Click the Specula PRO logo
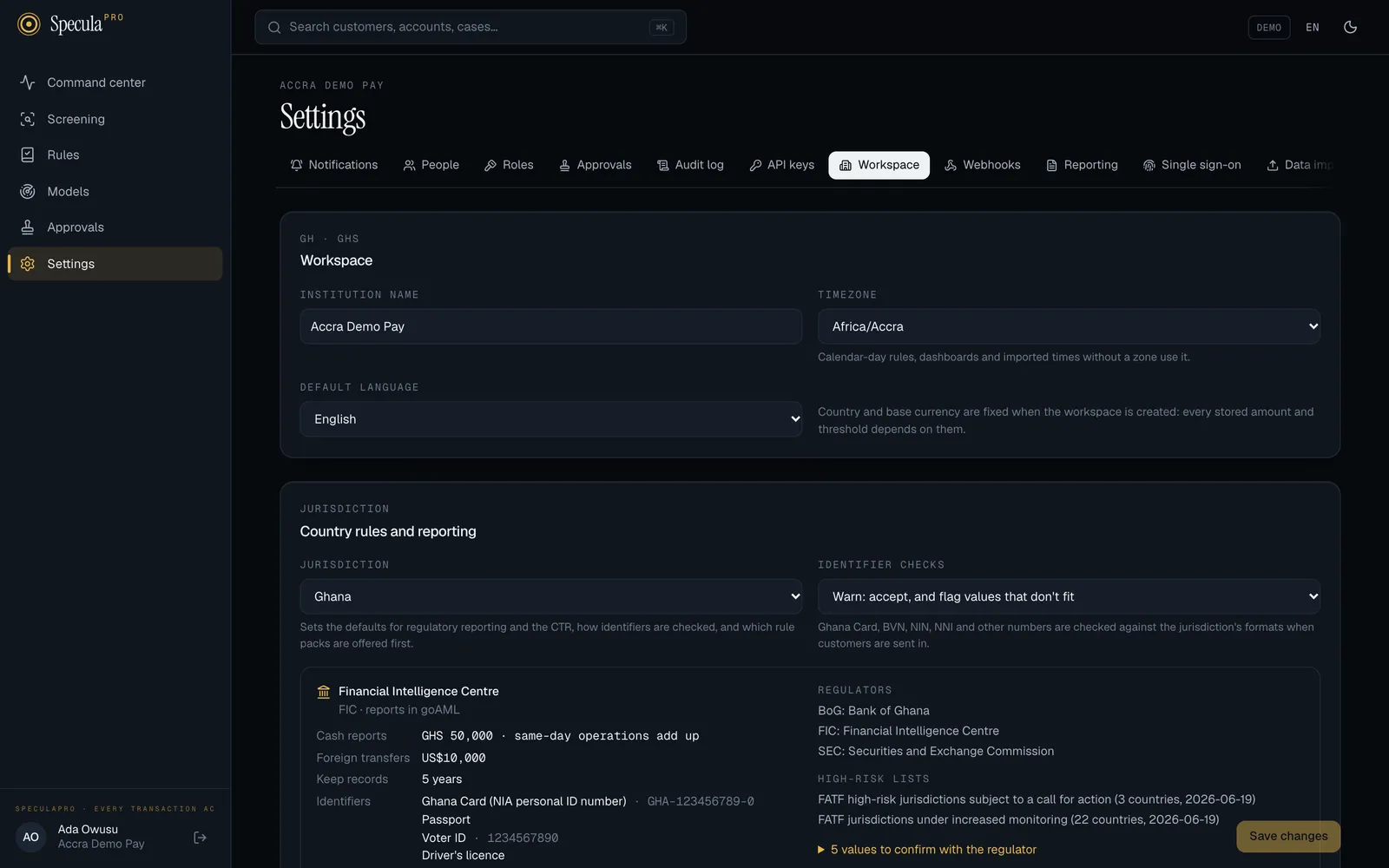Viewport: 1389px width, 868px height. tap(70, 24)
